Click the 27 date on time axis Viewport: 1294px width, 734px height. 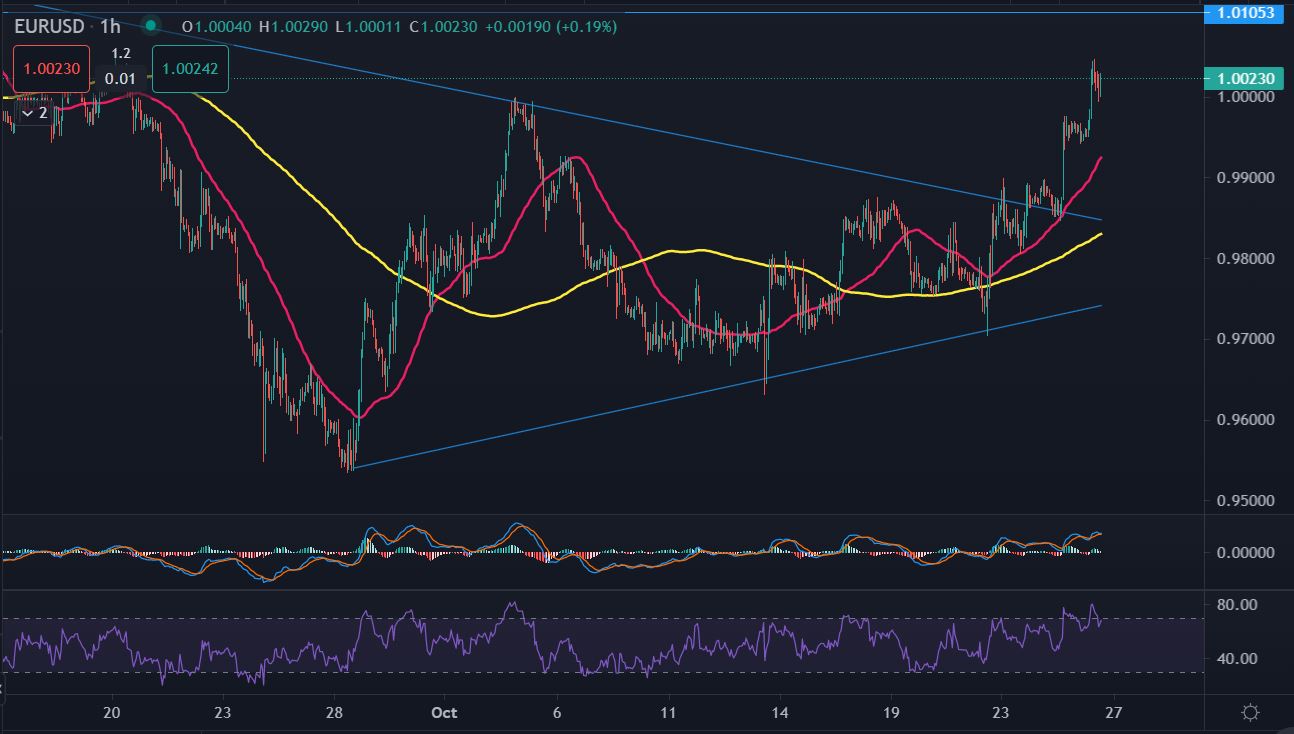pos(1114,713)
